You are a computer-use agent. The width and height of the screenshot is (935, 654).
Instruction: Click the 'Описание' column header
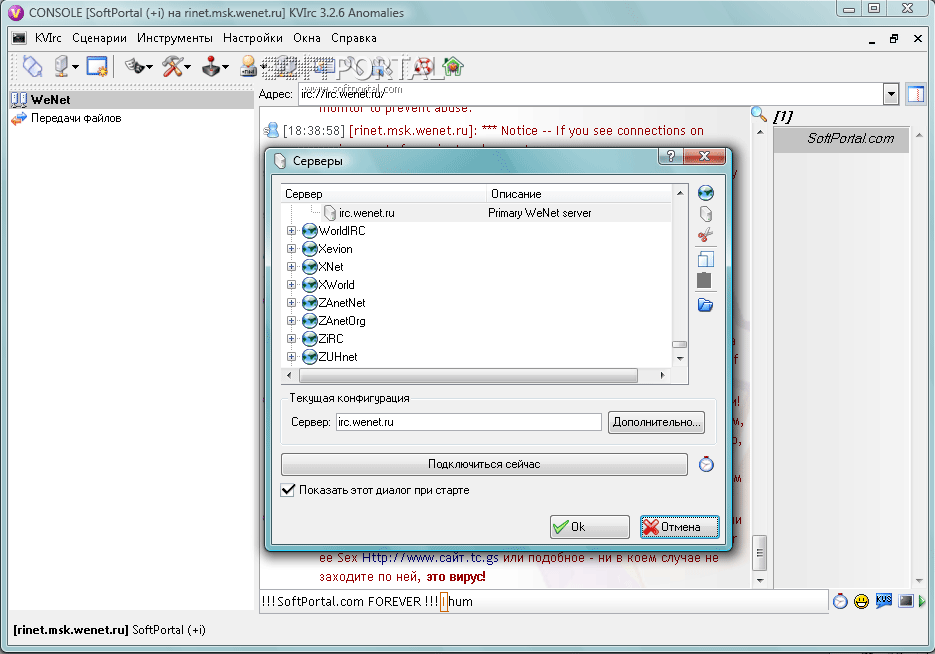point(578,194)
